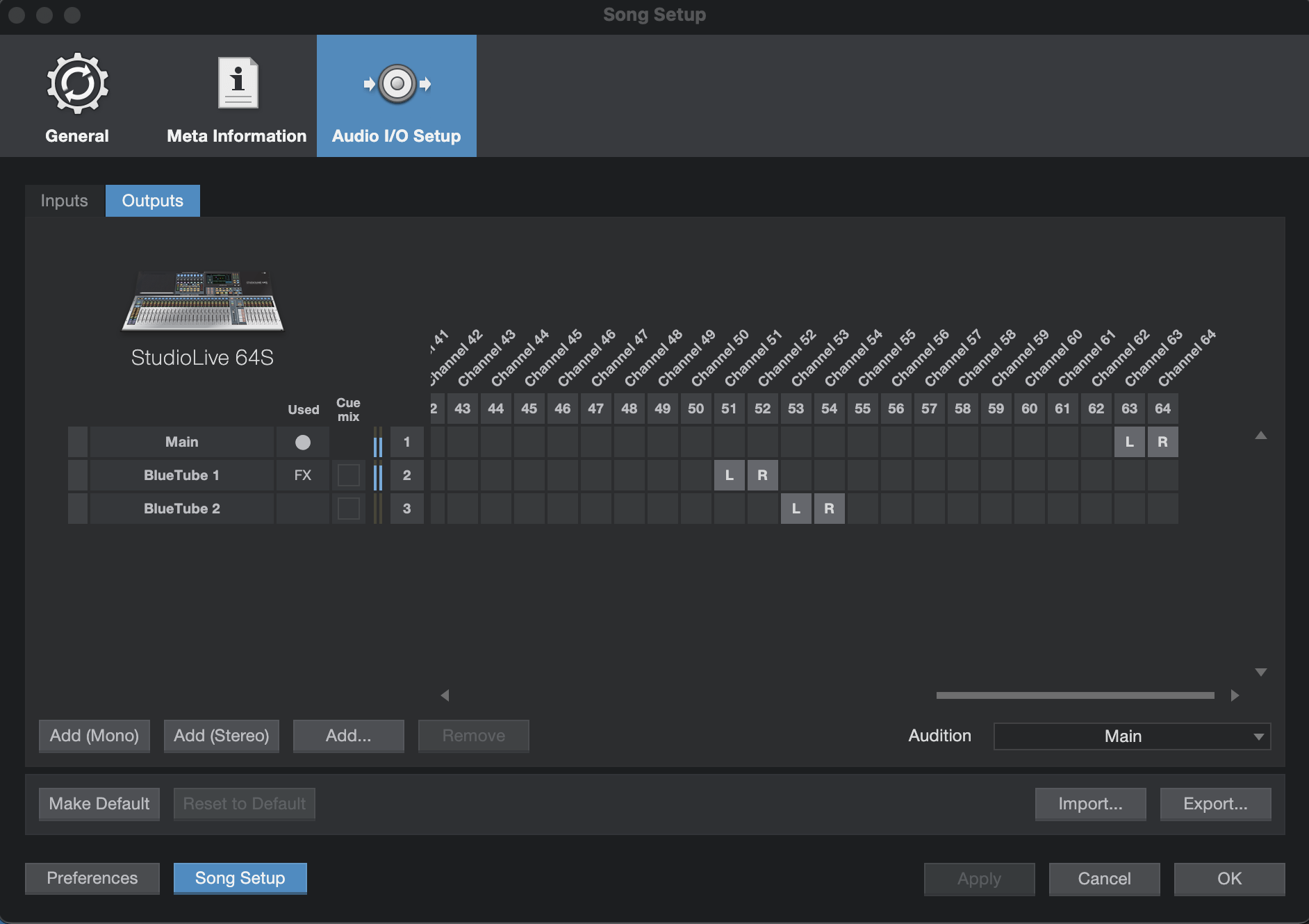This screenshot has width=1309, height=924.
Task: Click the right scroll arrow below the channel matrix
Action: (x=1235, y=695)
